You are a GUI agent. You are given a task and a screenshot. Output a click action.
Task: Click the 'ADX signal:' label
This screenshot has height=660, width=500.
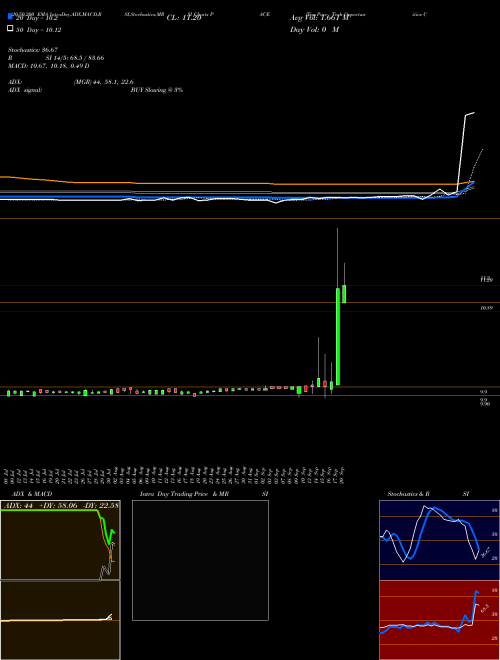24,90
